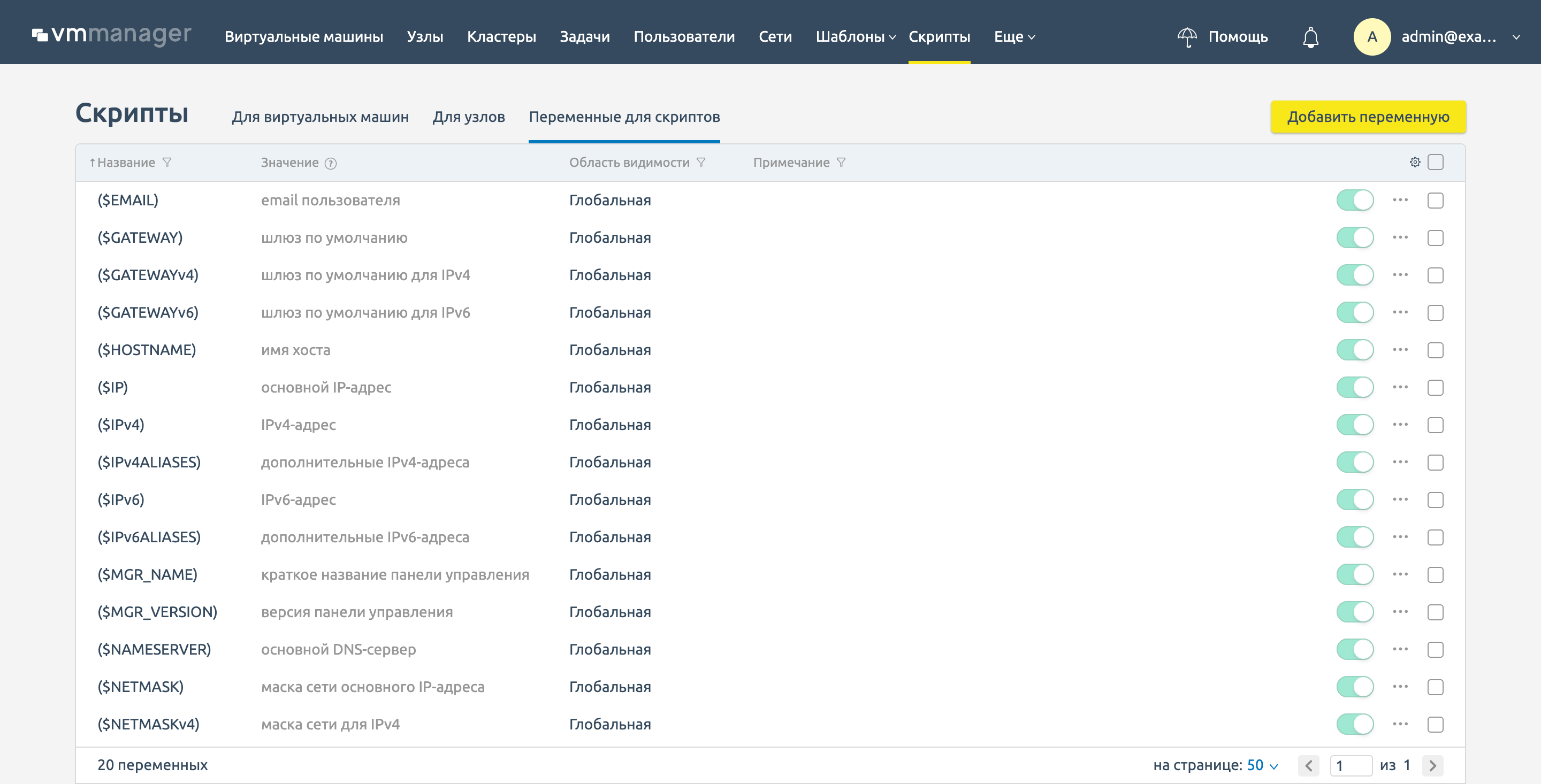This screenshot has width=1541, height=784.
Task: Open actions menu for ($NAMESERVER)
Action: pyautogui.click(x=1400, y=649)
